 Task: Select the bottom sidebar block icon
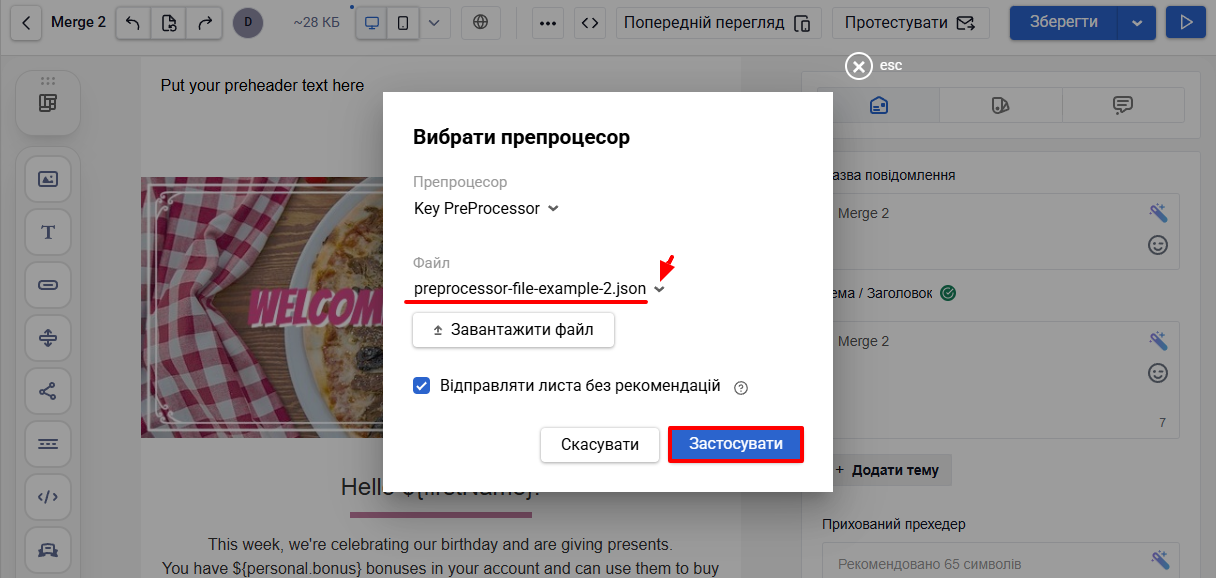pyautogui.click(x=48, y=550)
